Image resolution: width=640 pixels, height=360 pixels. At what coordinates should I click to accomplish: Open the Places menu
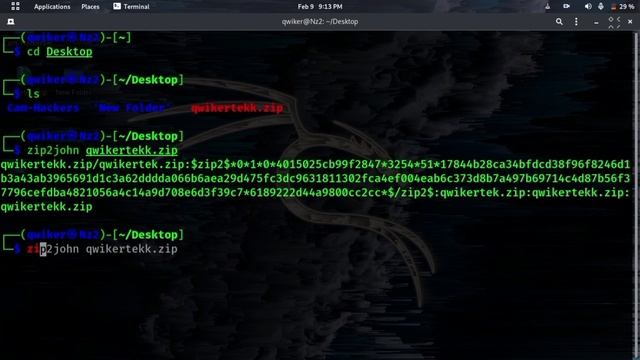90,7
